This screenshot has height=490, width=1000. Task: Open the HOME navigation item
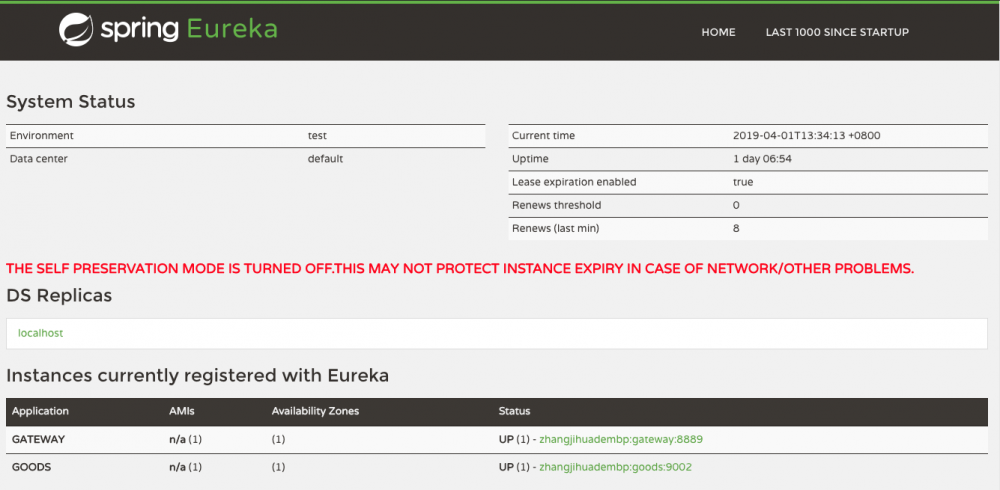tap(718, 32)
